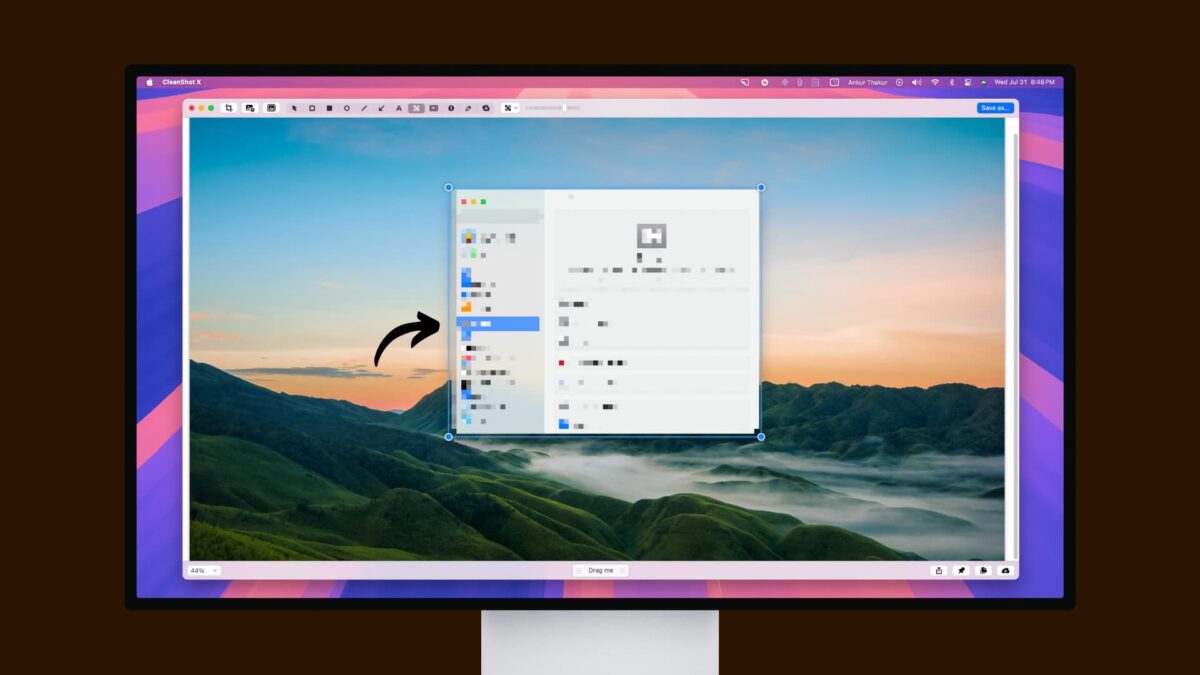Click the Bluetooth icon in menu bar
Viewport: 1200px width, 675px height.
pos(952,82)
